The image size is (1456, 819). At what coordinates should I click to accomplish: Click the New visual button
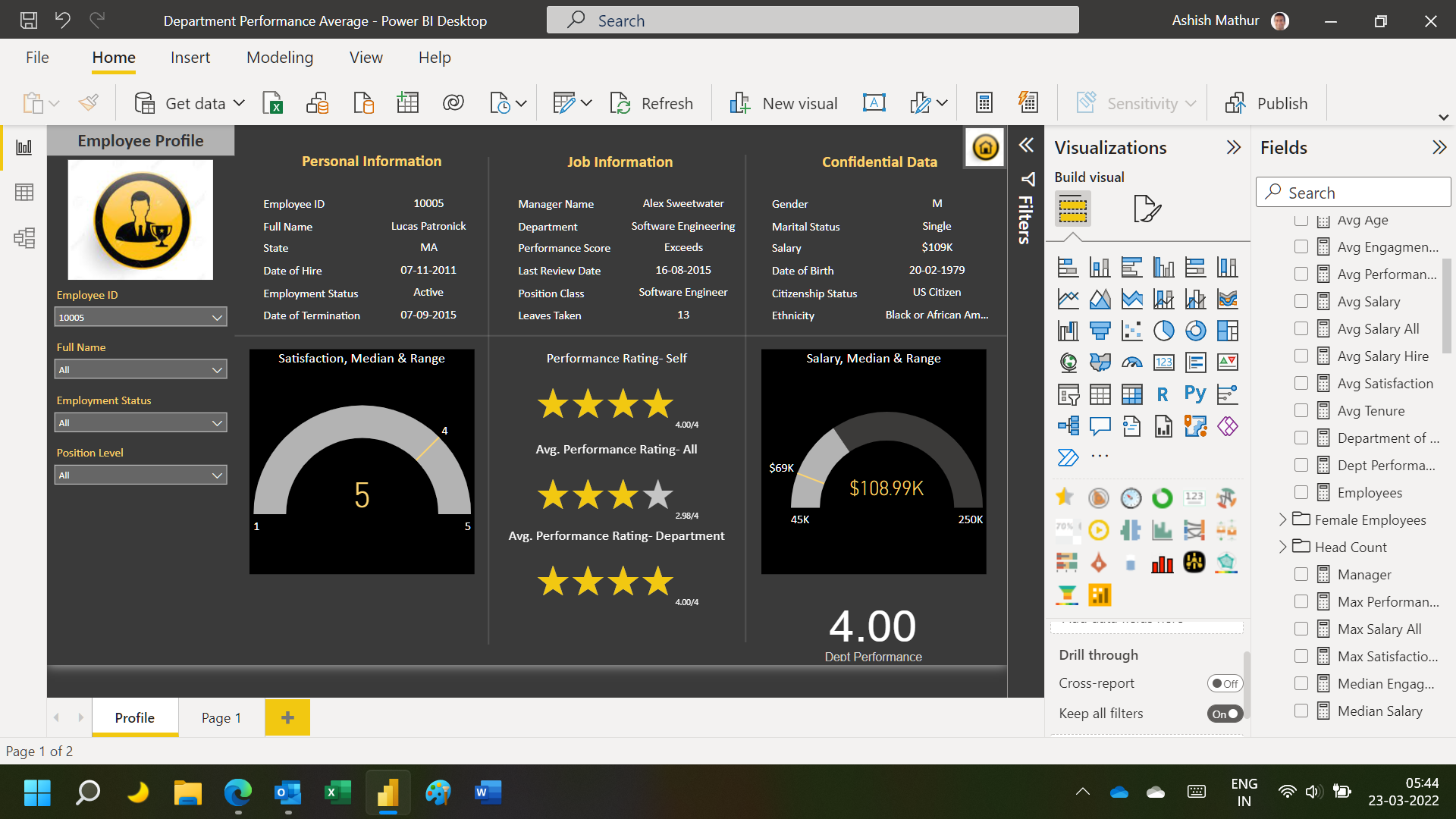click(x=783, y=103)
